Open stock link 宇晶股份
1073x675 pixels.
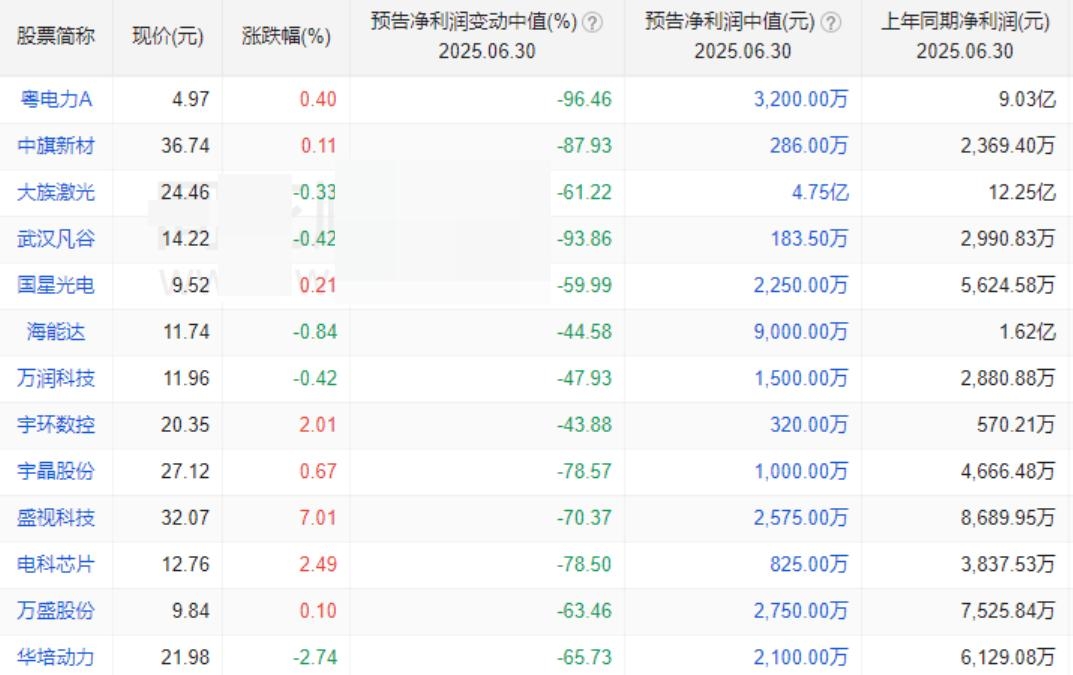tap(56, 472)
